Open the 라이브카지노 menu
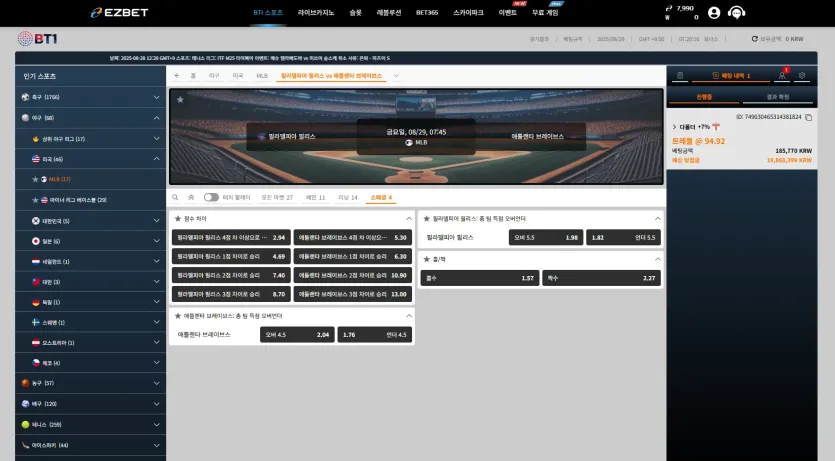This screenshot has width=835, height=461. coord(316,13)
